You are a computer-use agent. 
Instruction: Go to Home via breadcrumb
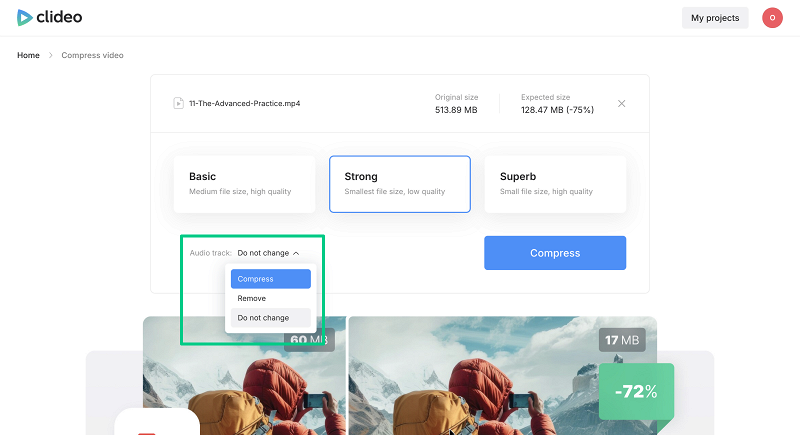pyautogui.click(x=28, y=55)
